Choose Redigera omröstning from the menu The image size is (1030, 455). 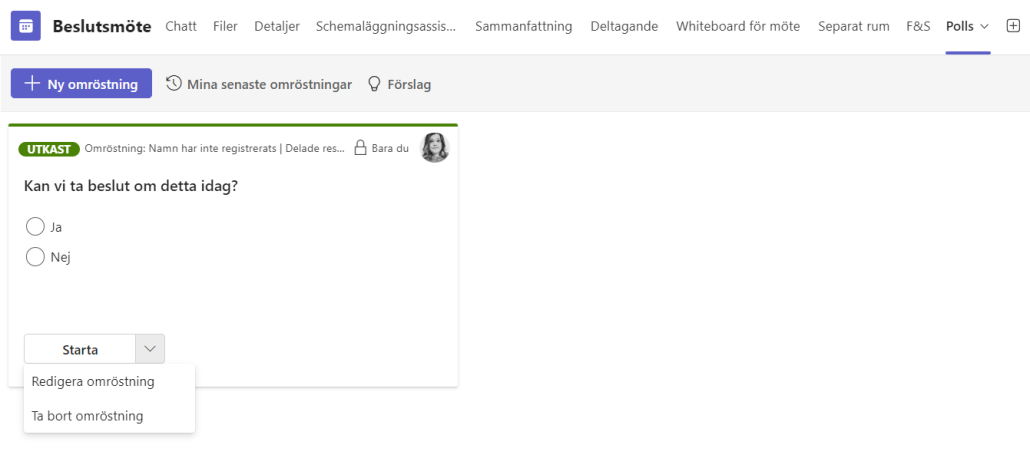point(110,381)
